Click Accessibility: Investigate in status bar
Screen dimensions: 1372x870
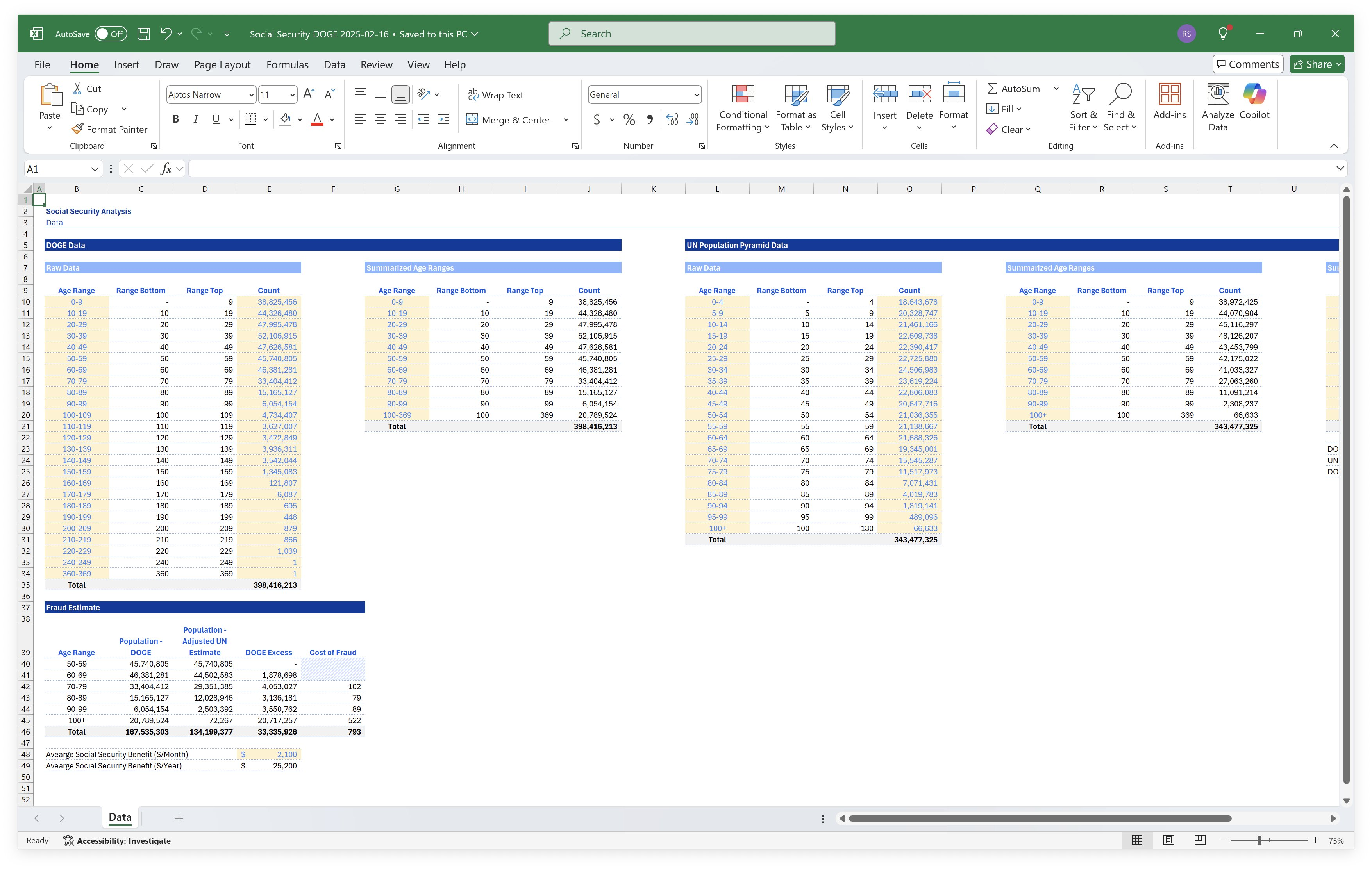click(x=117, y=840)
